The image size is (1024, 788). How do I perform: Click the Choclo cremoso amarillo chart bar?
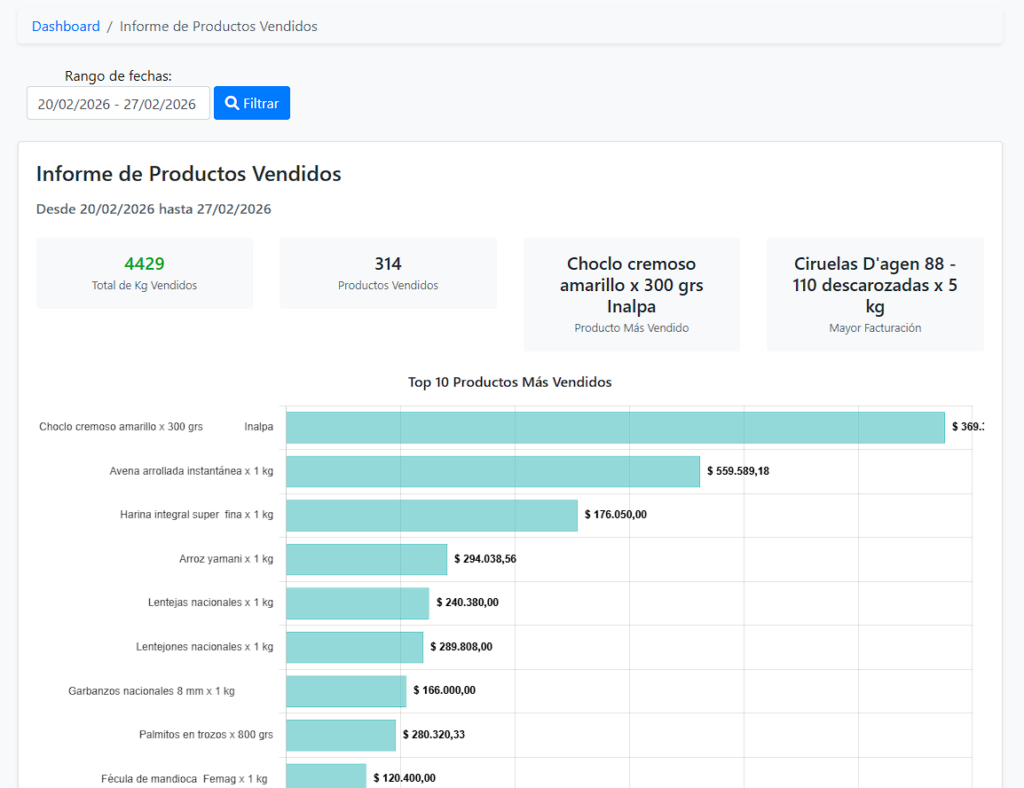coord(614,427)
